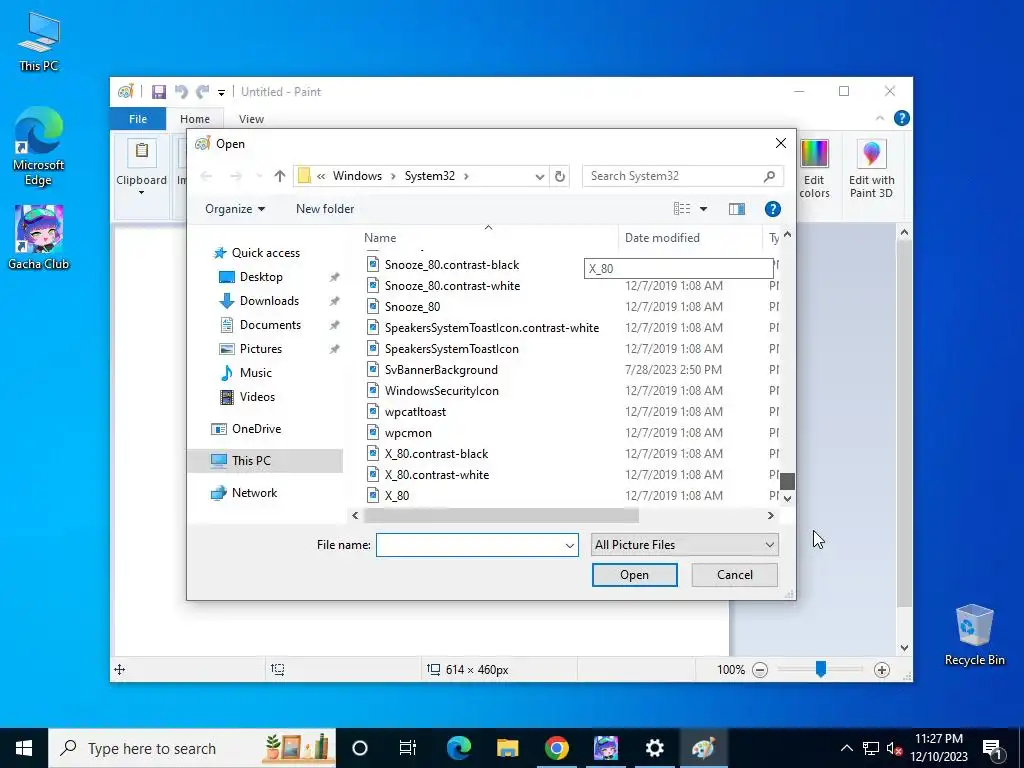Toggle the preview pane
Image resolution: width=1024 pixels, height=768 pixels.
click(x=737, y=209)
